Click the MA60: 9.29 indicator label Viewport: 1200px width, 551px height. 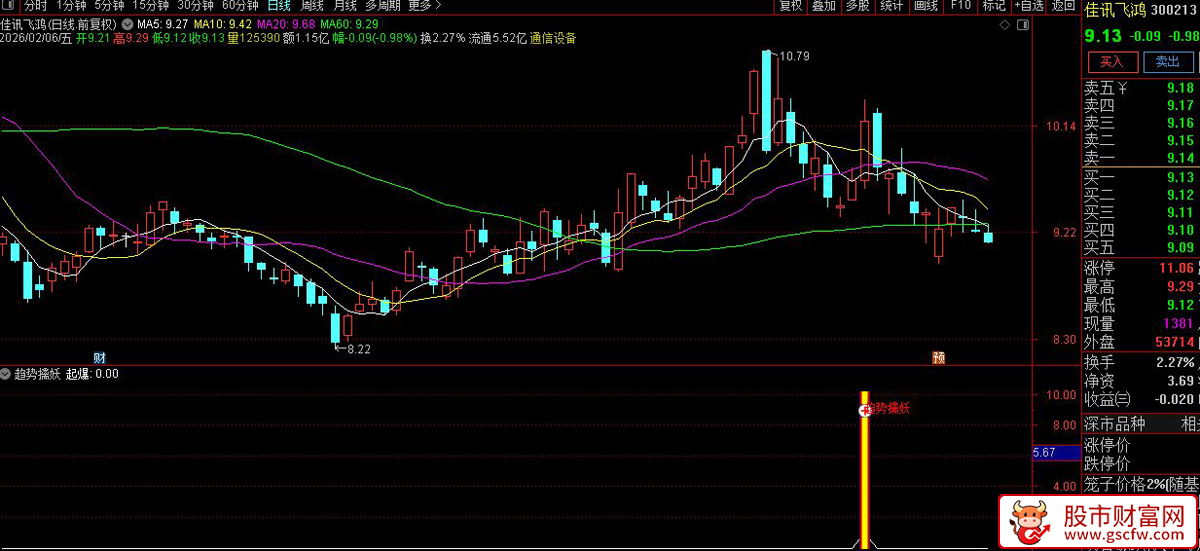click(350, 22)
